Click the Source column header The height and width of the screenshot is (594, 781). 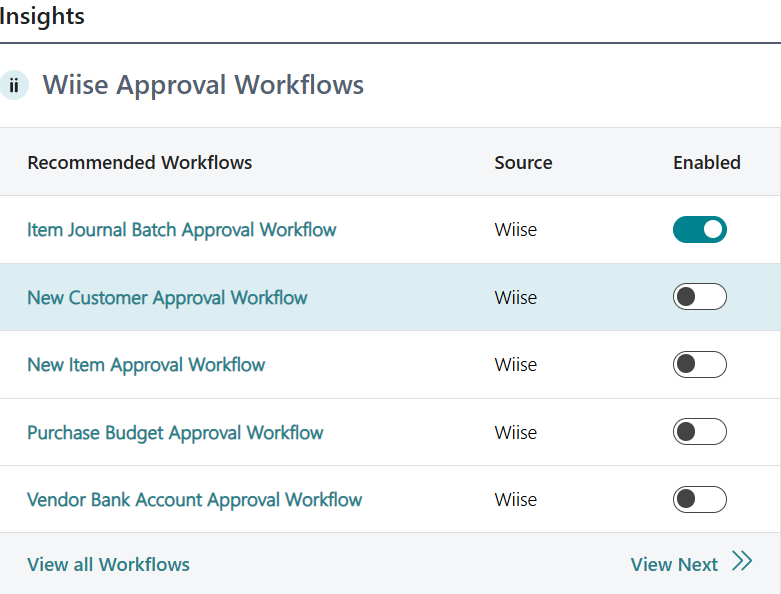pos(523,163)
